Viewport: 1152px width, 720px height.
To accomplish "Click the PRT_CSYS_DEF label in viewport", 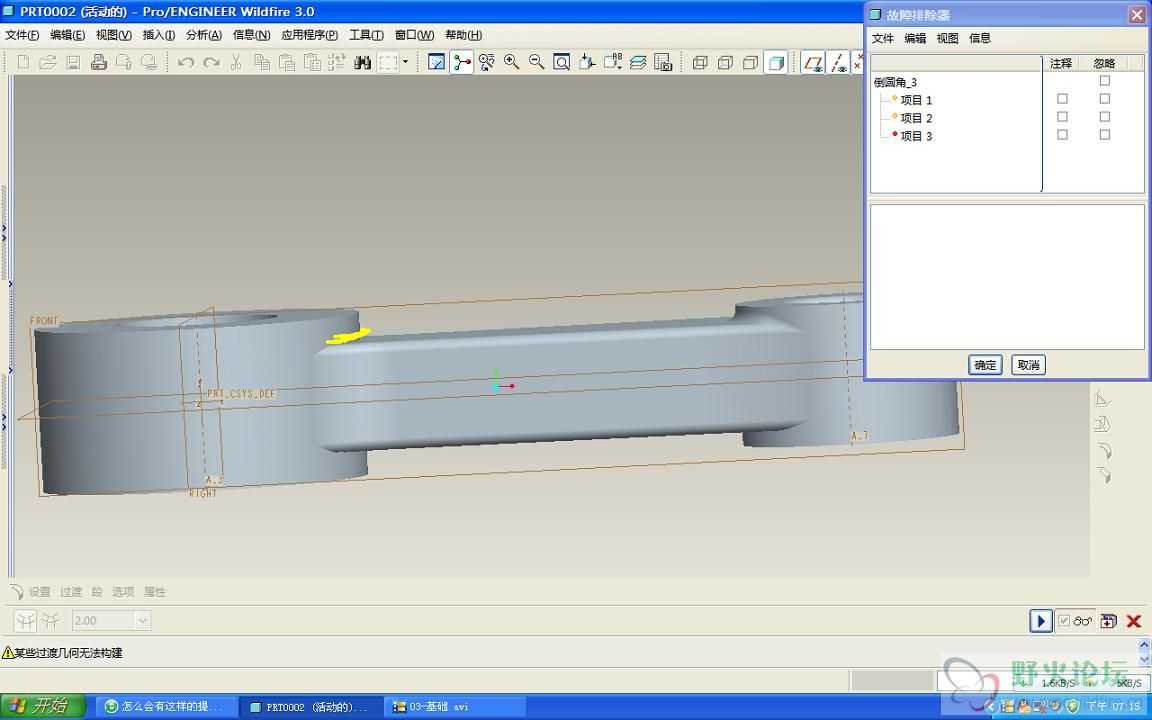I will click(241, 394).
